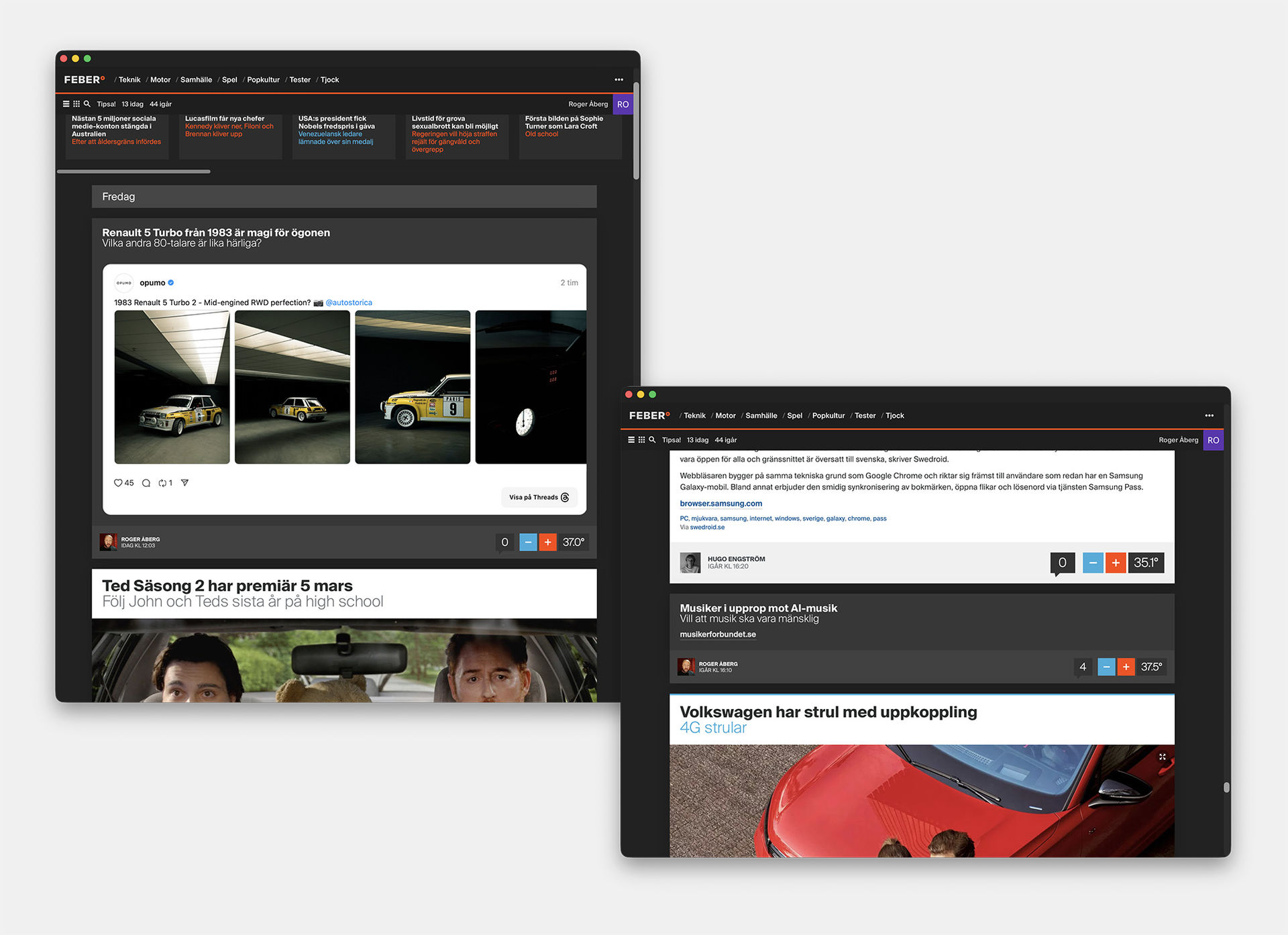Image resolution: width=1288 pixels, height=935 pixels.
Task: Open the third Renault photo showing number 9
Action: [x=413, y=387]
